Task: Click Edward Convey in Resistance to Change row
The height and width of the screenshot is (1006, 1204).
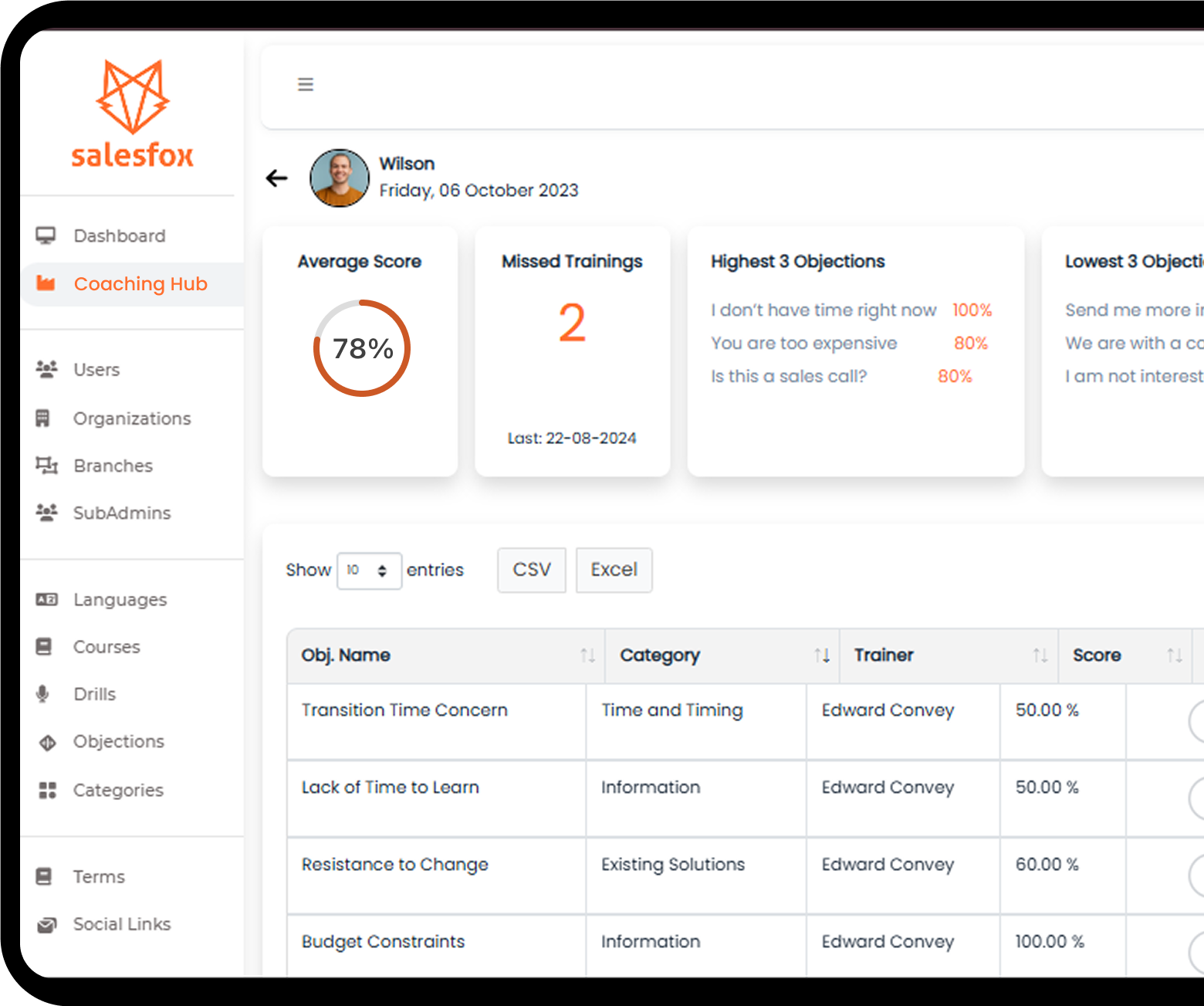Action: coord(888,864)
